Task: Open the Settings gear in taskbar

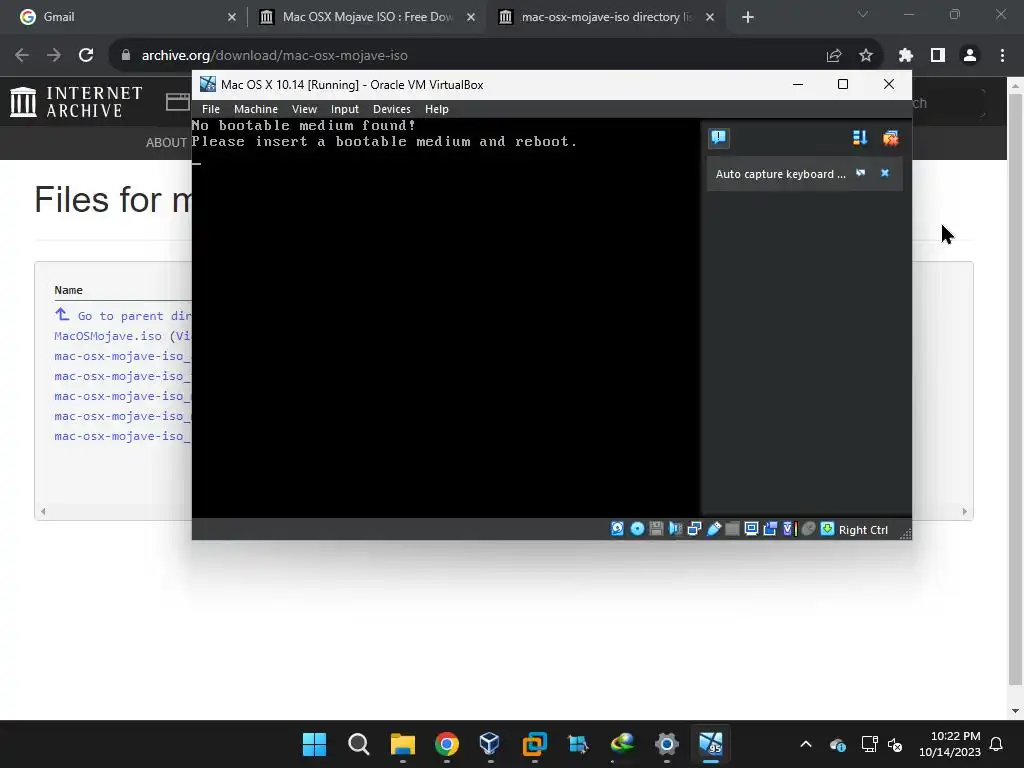Action: click(667, 744)
